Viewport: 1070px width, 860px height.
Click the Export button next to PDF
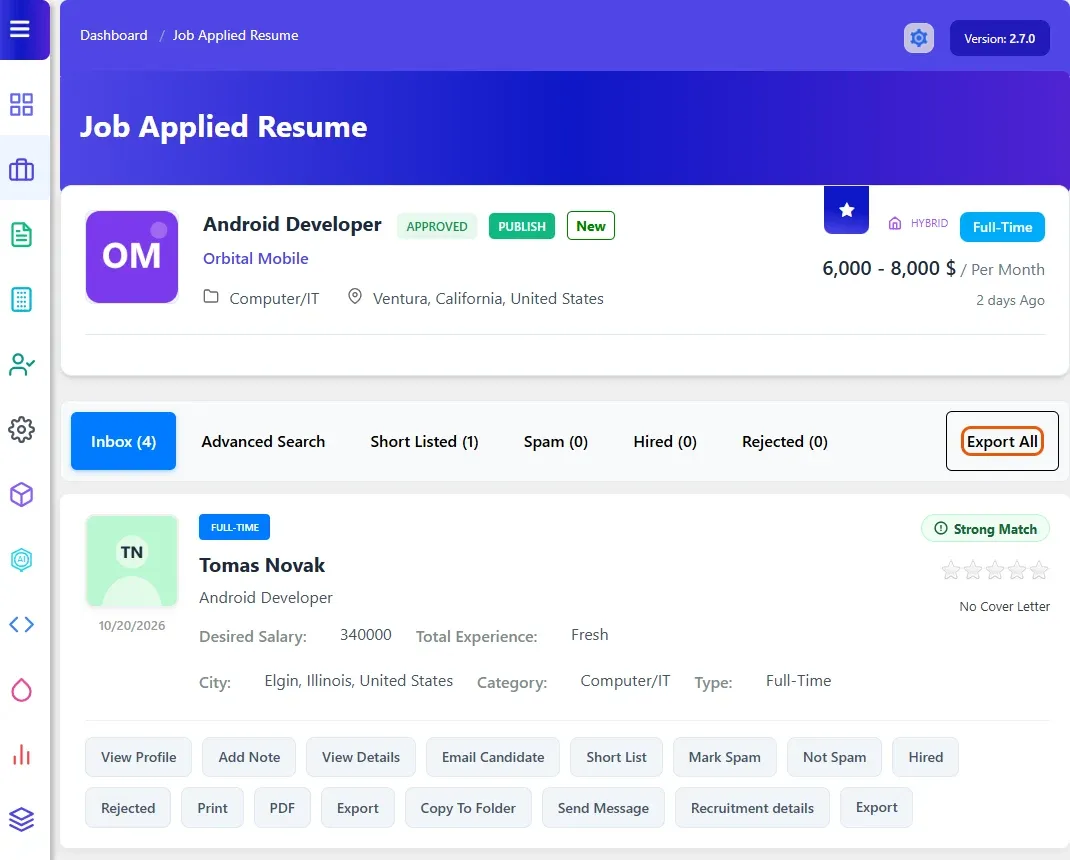tap(358, 807)
